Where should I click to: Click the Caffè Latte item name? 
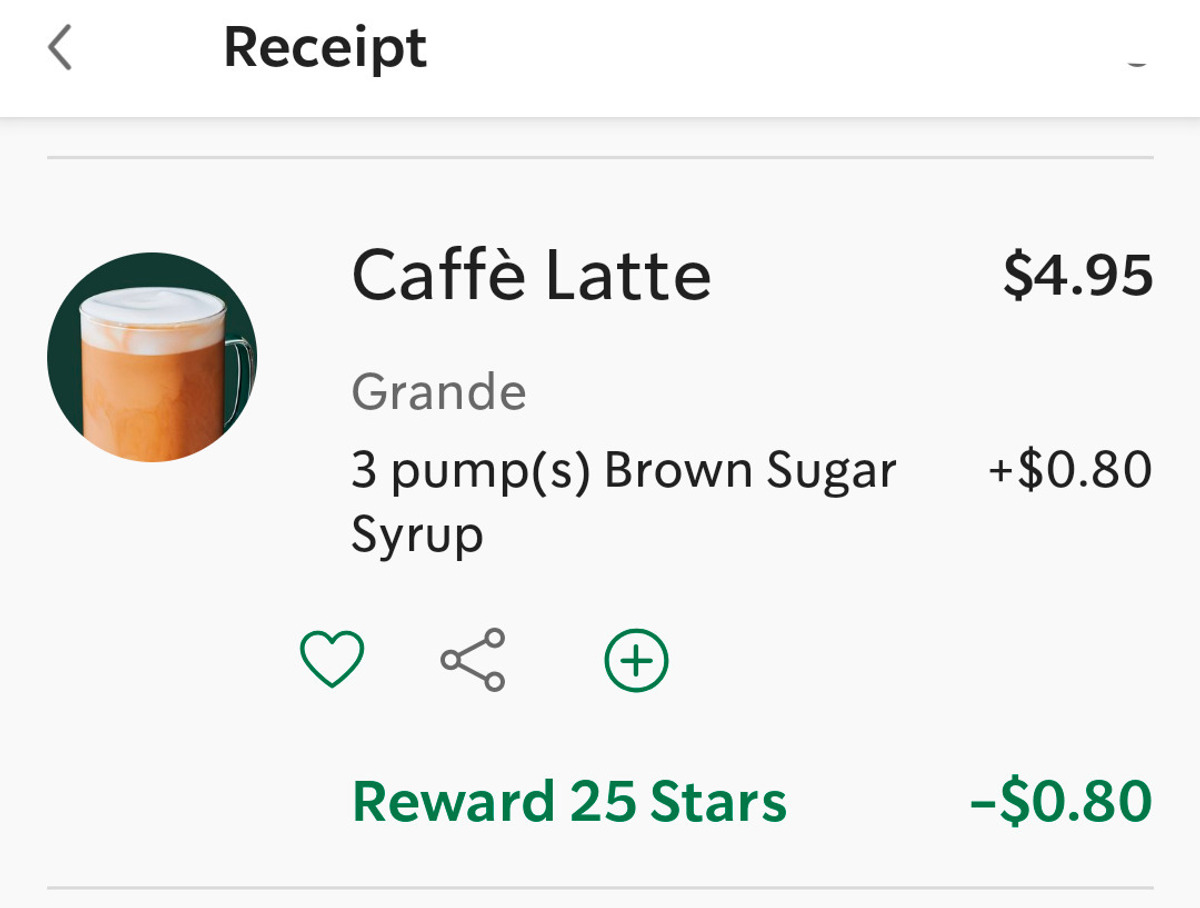click(x=531, y=275)
